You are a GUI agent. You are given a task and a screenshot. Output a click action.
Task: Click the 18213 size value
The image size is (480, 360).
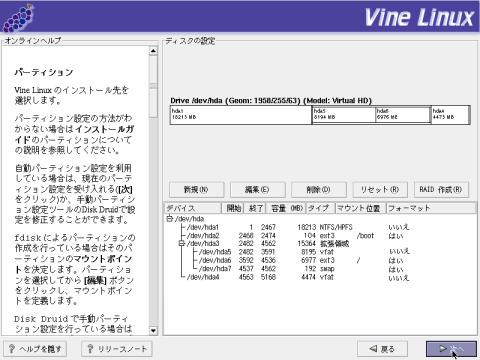pos(307,227)
